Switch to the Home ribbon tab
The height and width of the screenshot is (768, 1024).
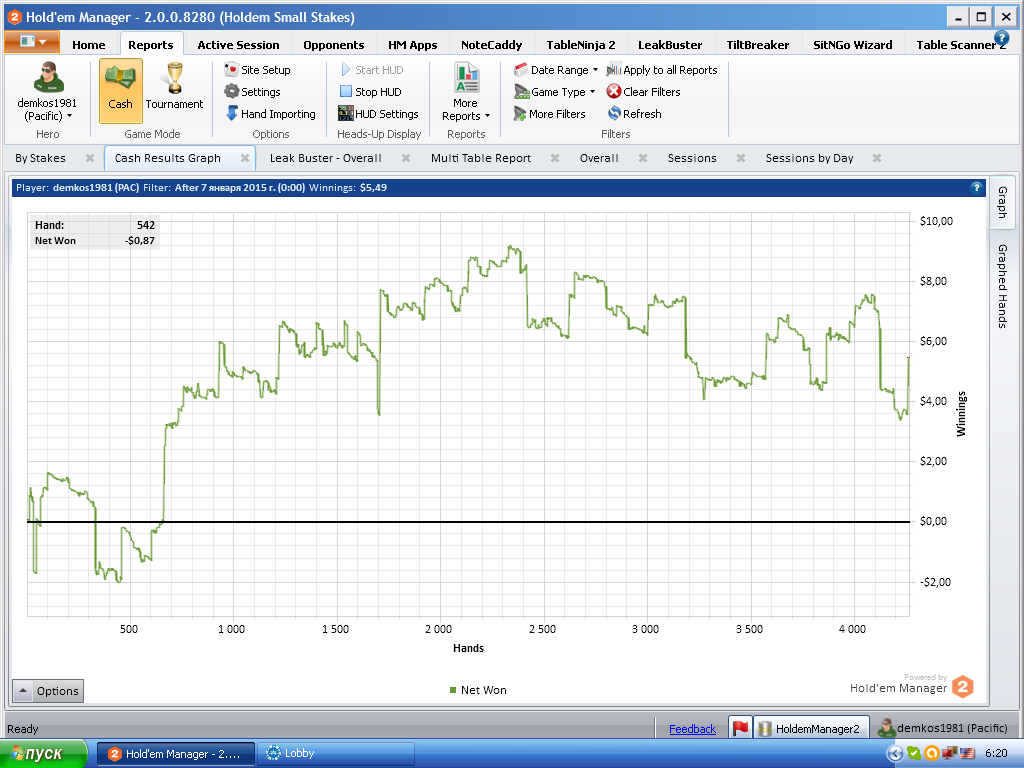coord(89,44)
